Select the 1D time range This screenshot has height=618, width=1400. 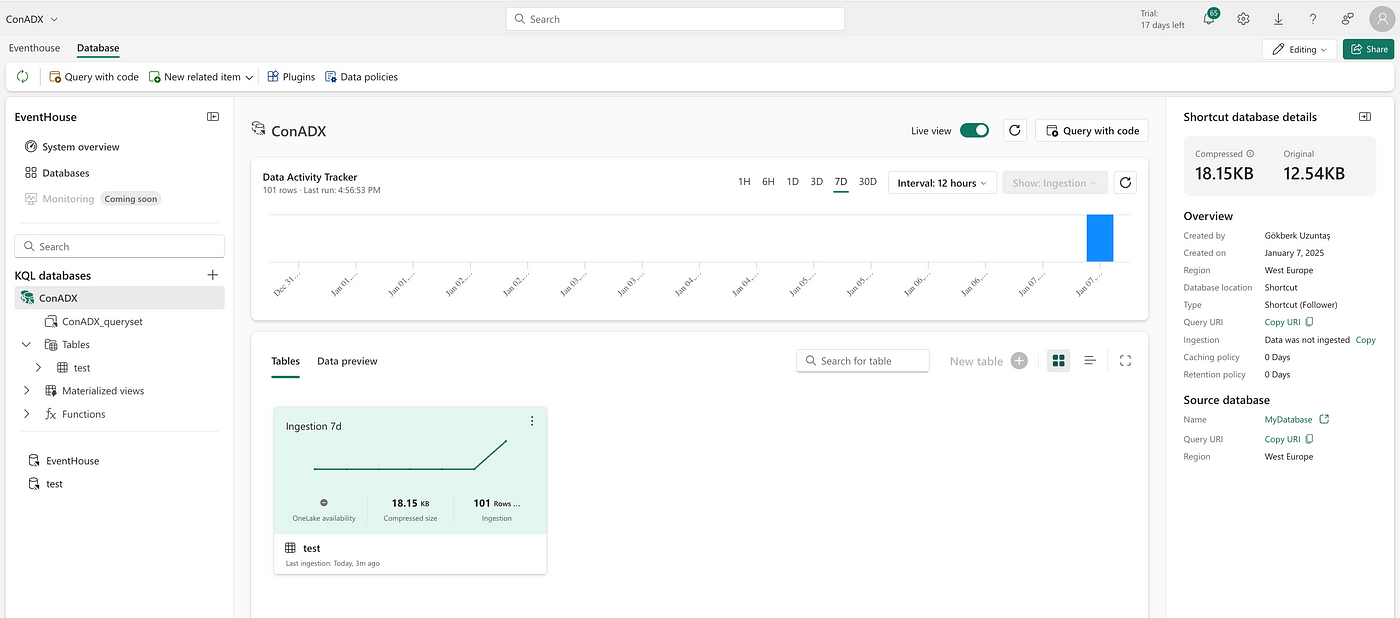[x=792, y=182]
